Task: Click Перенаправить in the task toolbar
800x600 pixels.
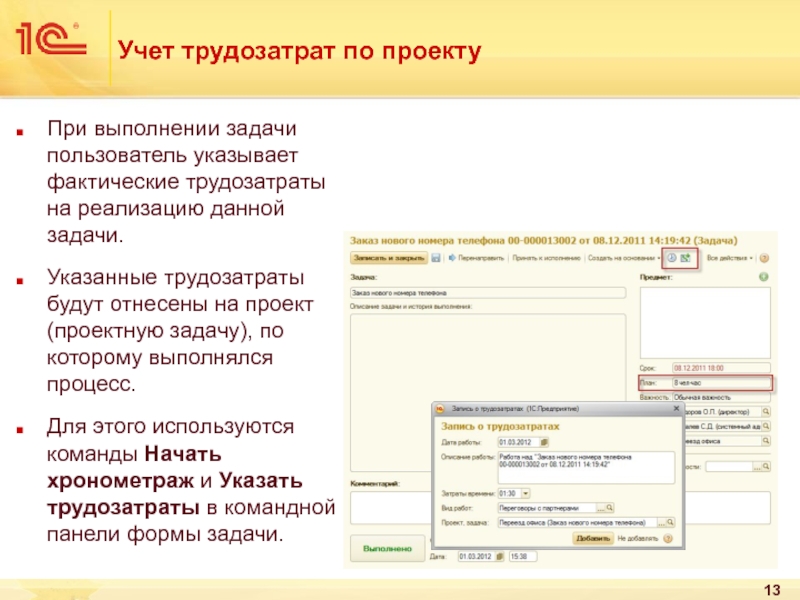Action: tap(477, 258)
